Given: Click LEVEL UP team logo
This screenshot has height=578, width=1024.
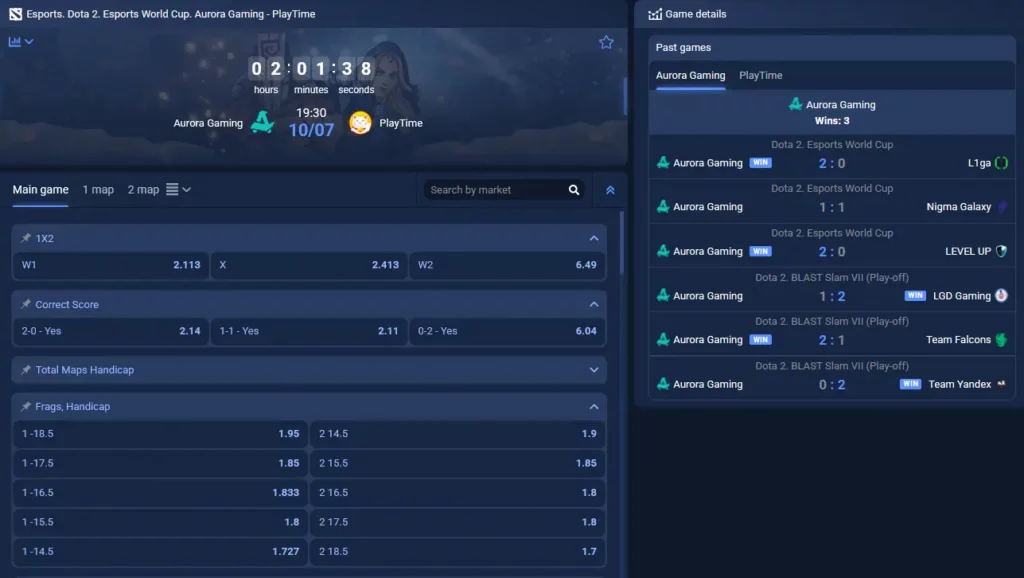Looking at the screenshot, I should (x=1001, y=251).
